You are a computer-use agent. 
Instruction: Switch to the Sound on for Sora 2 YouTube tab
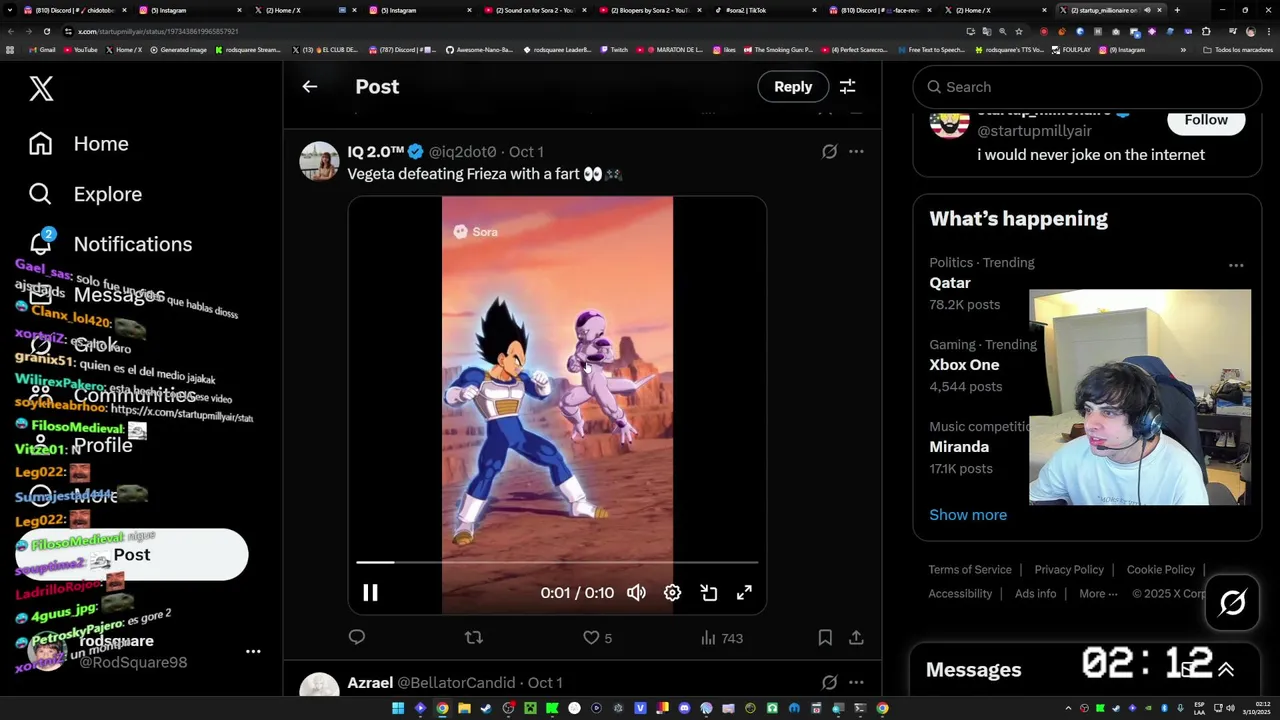530,10
